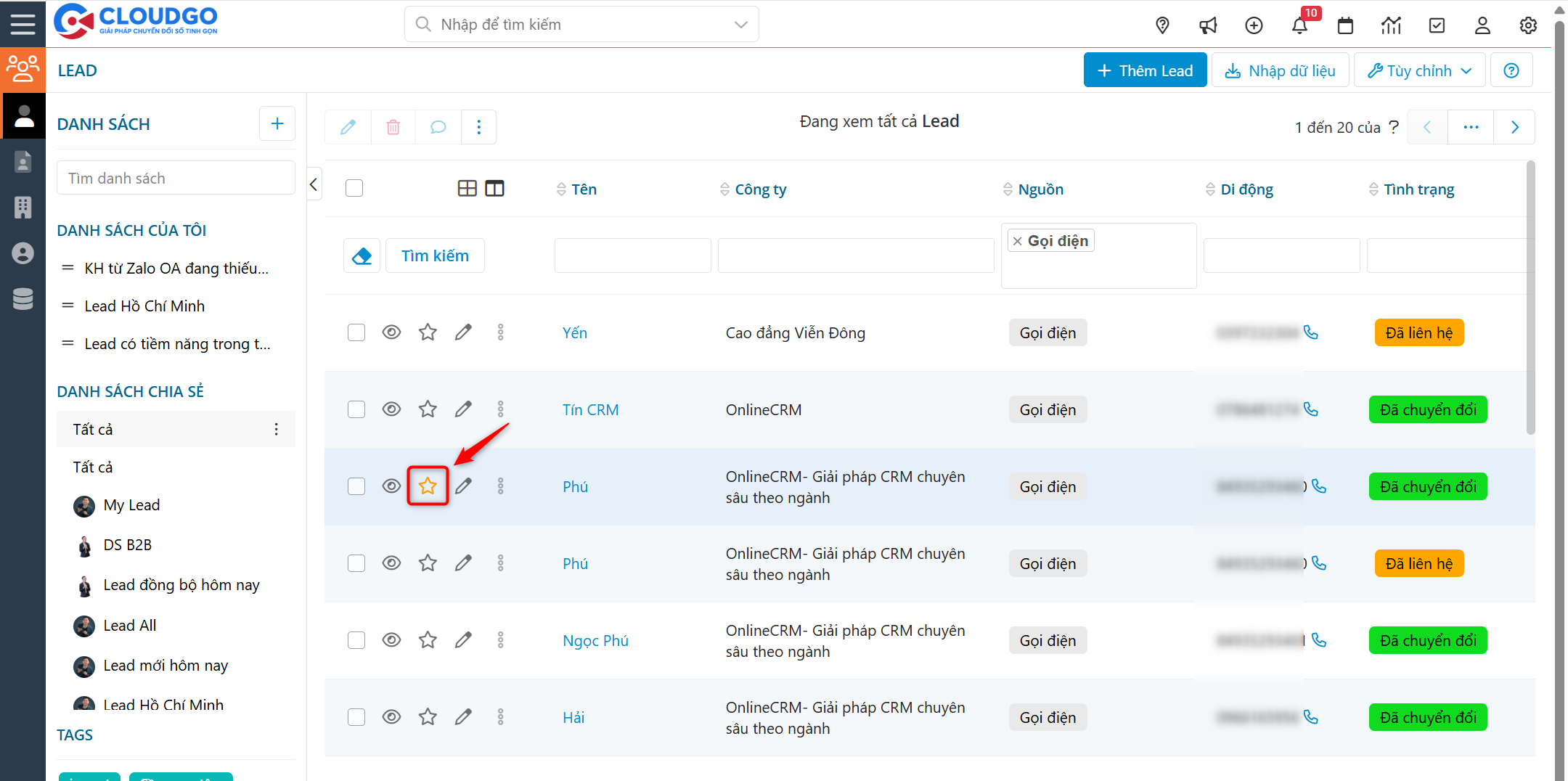Image resolution: width=1568 pixels, height=781 pixels.
Task: Open the Tùy chỉnh dropdown menu
Action: click(1418, 70)
